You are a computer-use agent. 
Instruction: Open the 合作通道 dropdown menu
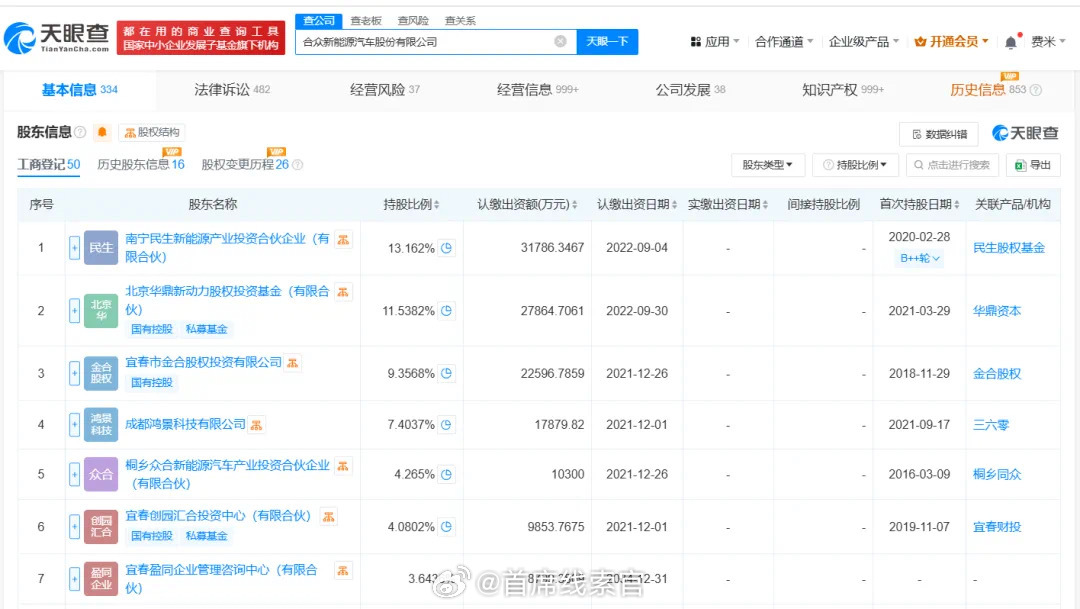coord(784,42)
